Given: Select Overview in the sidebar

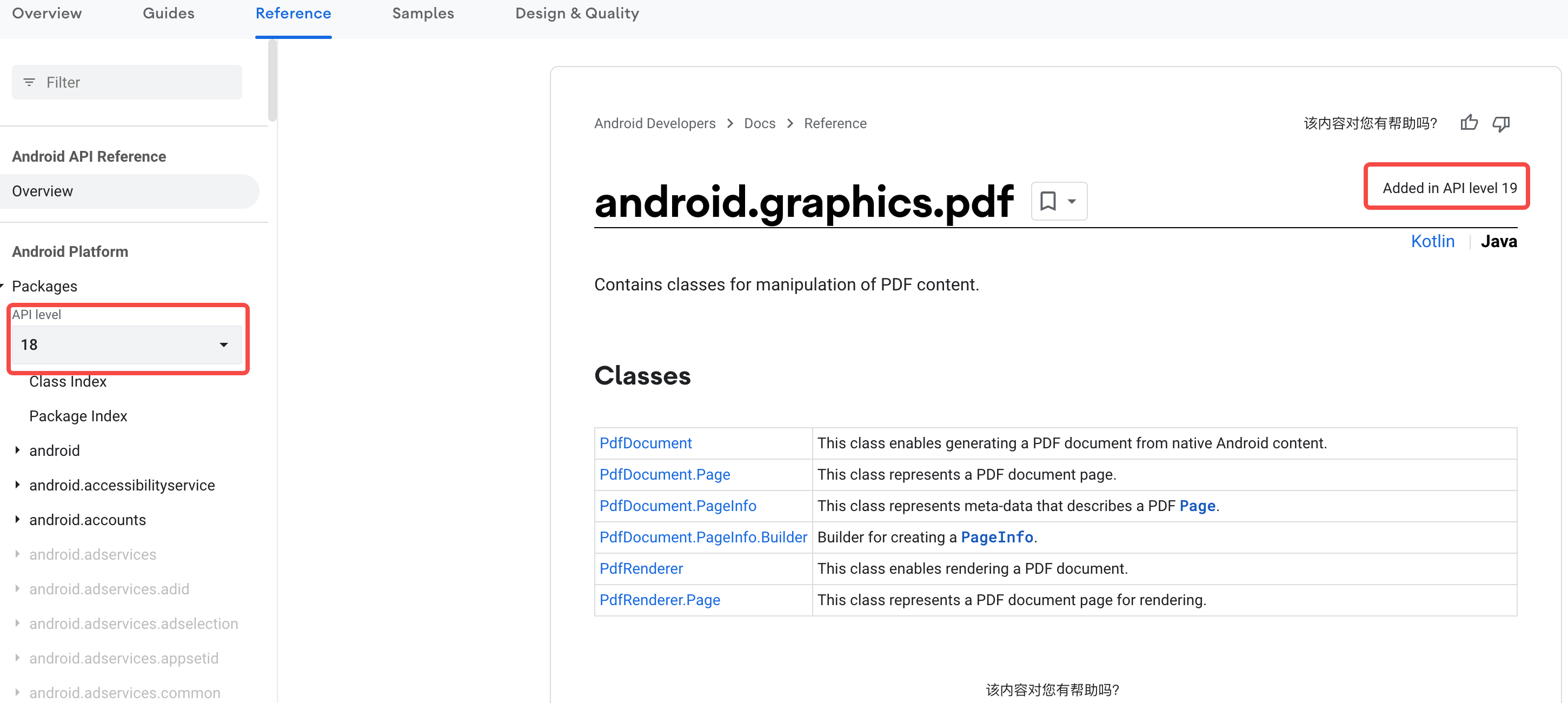Looking at the screenshot, I should [x=129, y=191].
